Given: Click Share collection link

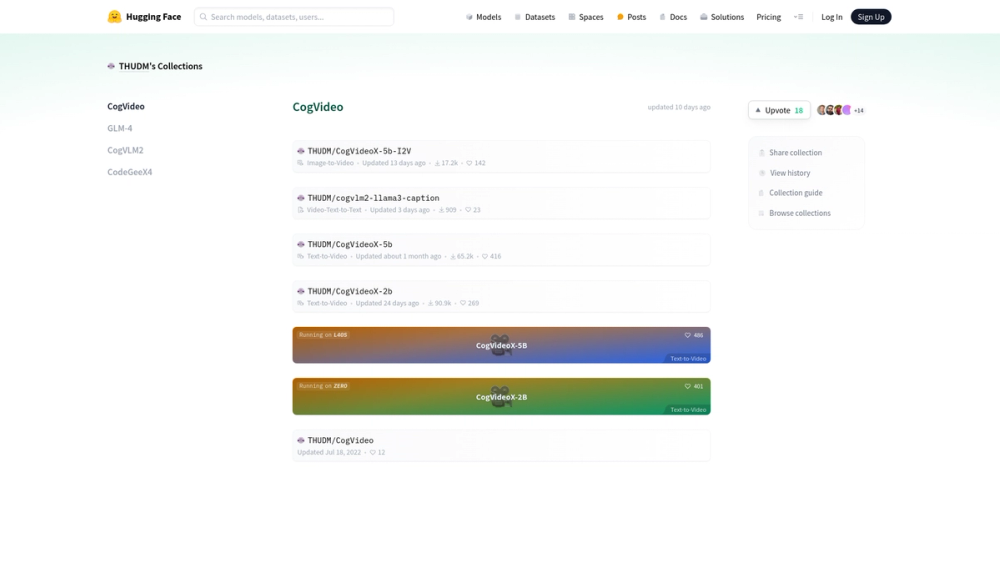Looking at the screenshot, I should (790, 153).
